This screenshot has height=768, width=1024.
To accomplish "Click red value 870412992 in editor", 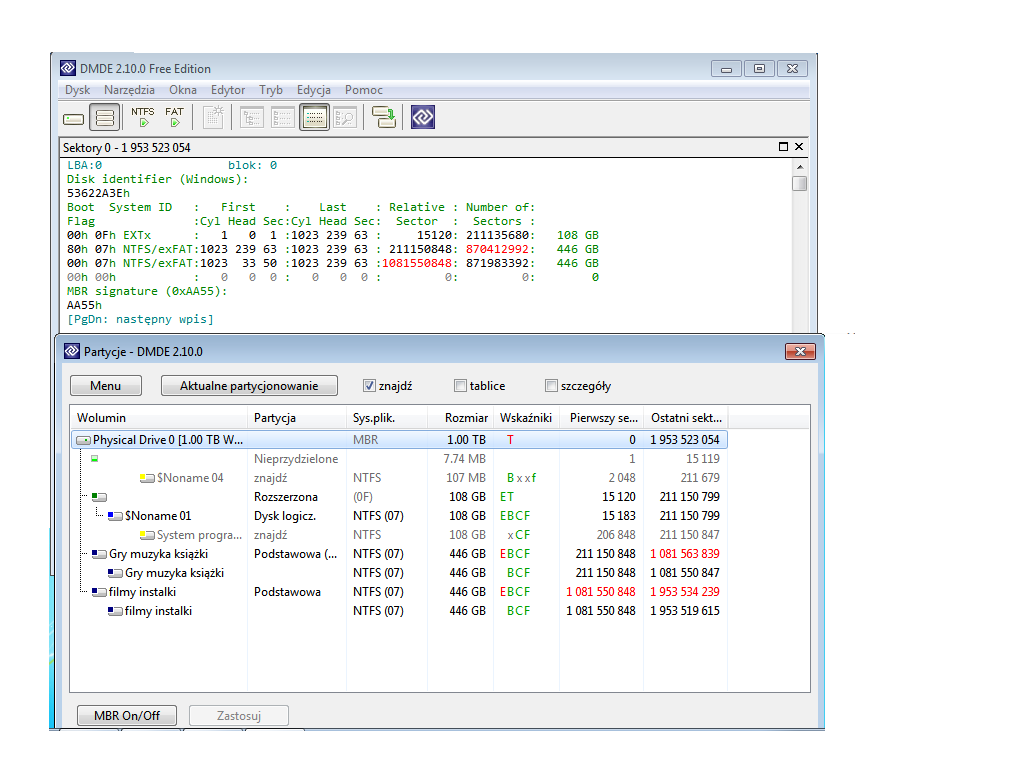I will click(498, 249).
